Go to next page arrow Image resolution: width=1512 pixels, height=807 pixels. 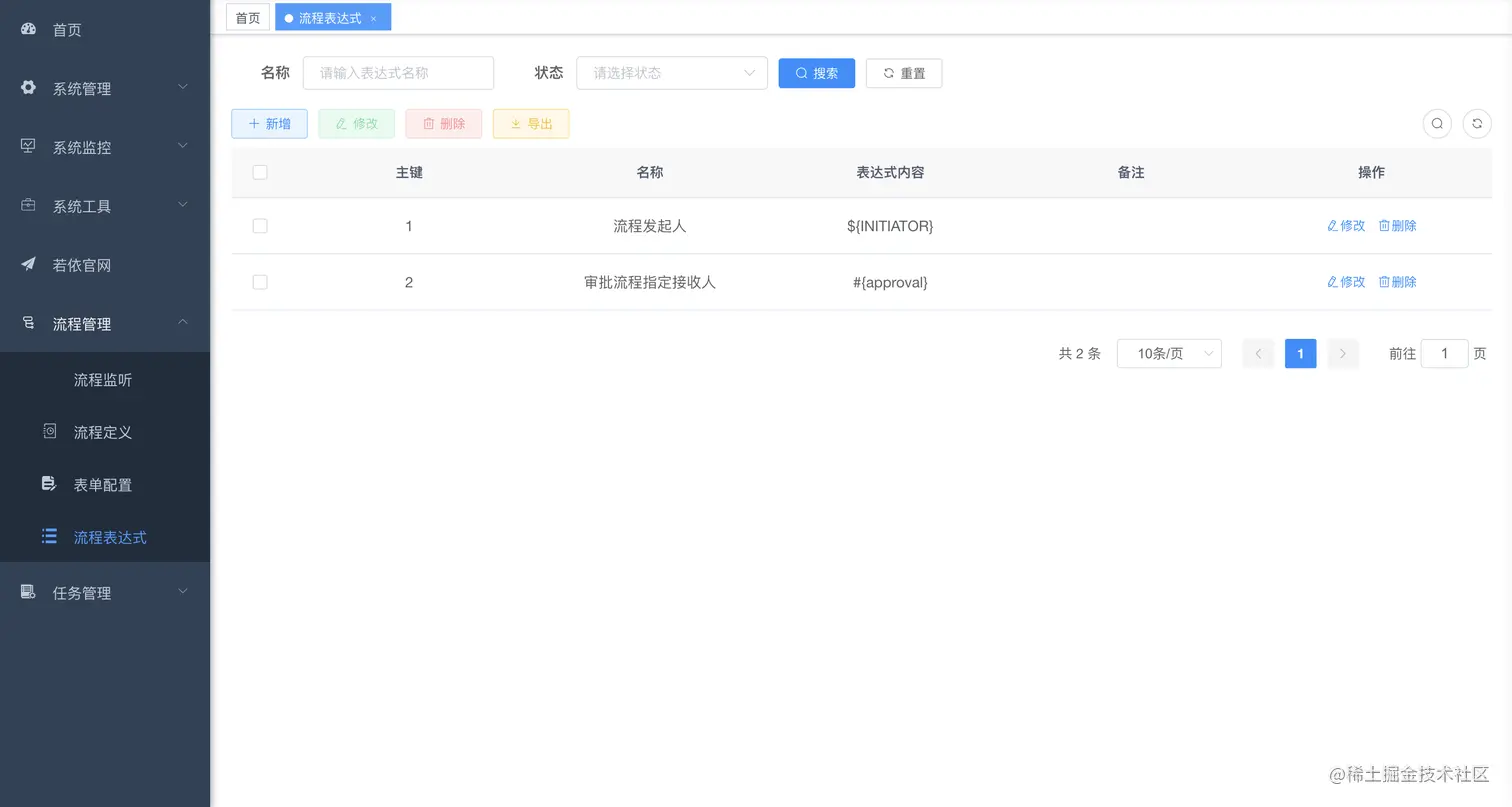pos(1343,353)
